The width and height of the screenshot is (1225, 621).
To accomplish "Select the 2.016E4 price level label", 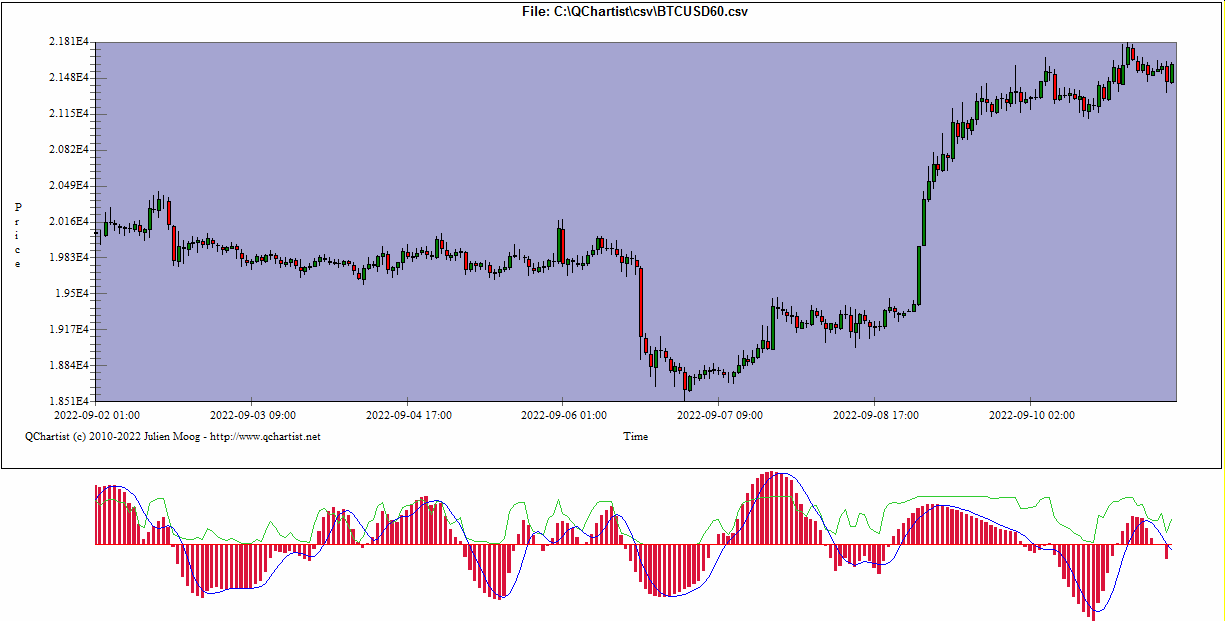I will point(68,221).
